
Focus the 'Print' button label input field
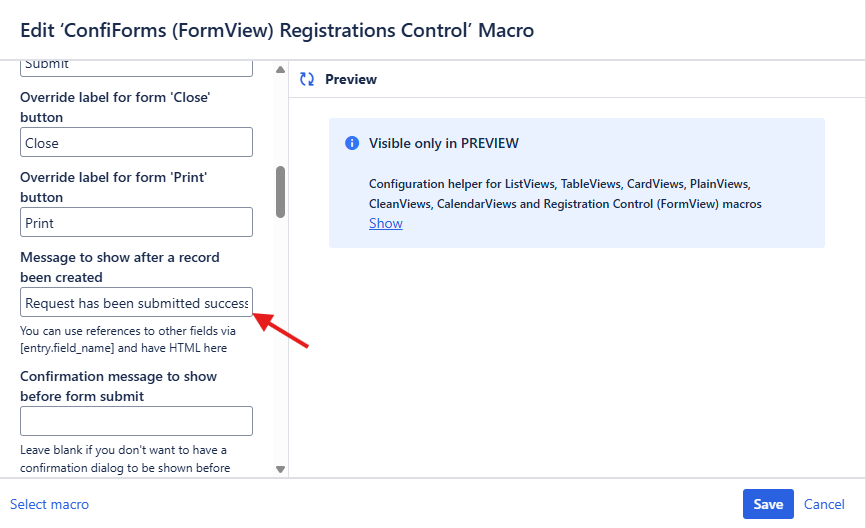(x=136, y=223)
